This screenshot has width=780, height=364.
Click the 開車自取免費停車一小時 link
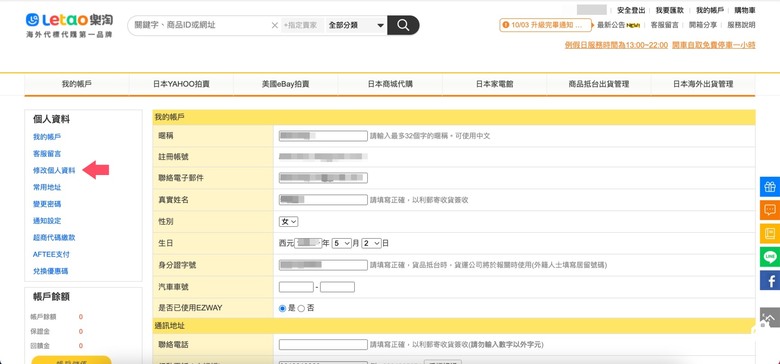click(714, 45)
